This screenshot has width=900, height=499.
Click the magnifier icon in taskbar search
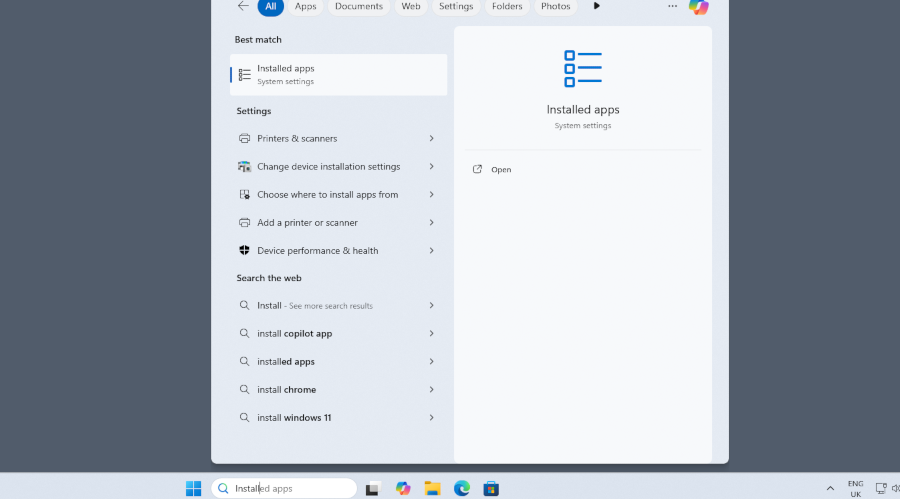(223, 489)
